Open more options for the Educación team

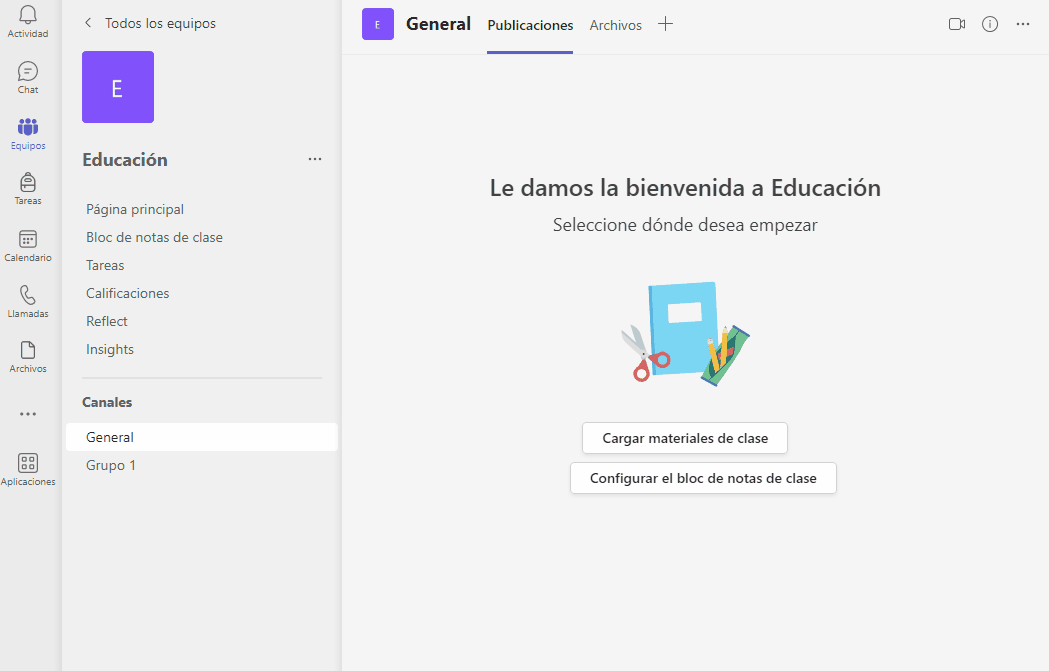coord(315,159)
